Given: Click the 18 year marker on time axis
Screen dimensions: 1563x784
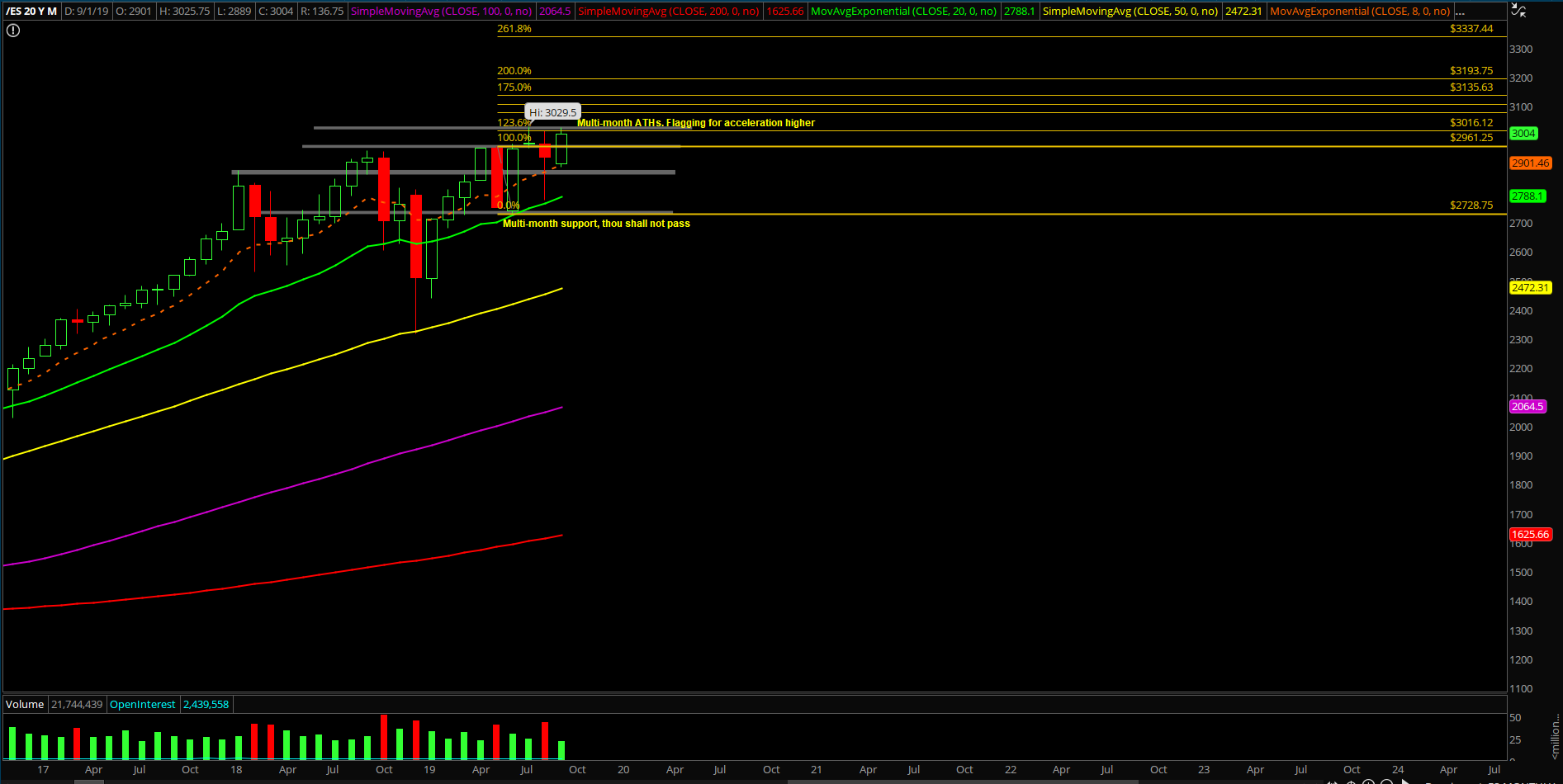Looking at the screenshot, I should point(236,770).
